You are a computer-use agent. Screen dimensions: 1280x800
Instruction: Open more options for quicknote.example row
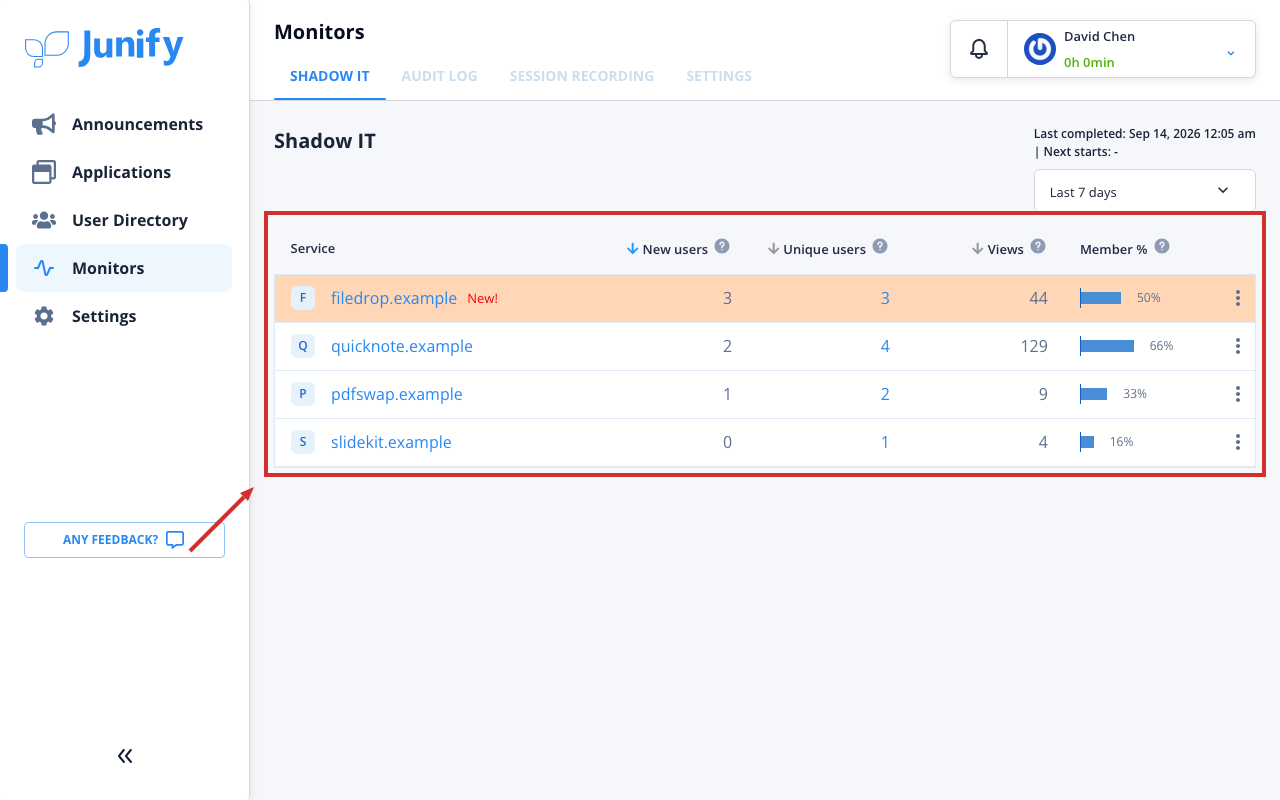tap(1238, 346)
